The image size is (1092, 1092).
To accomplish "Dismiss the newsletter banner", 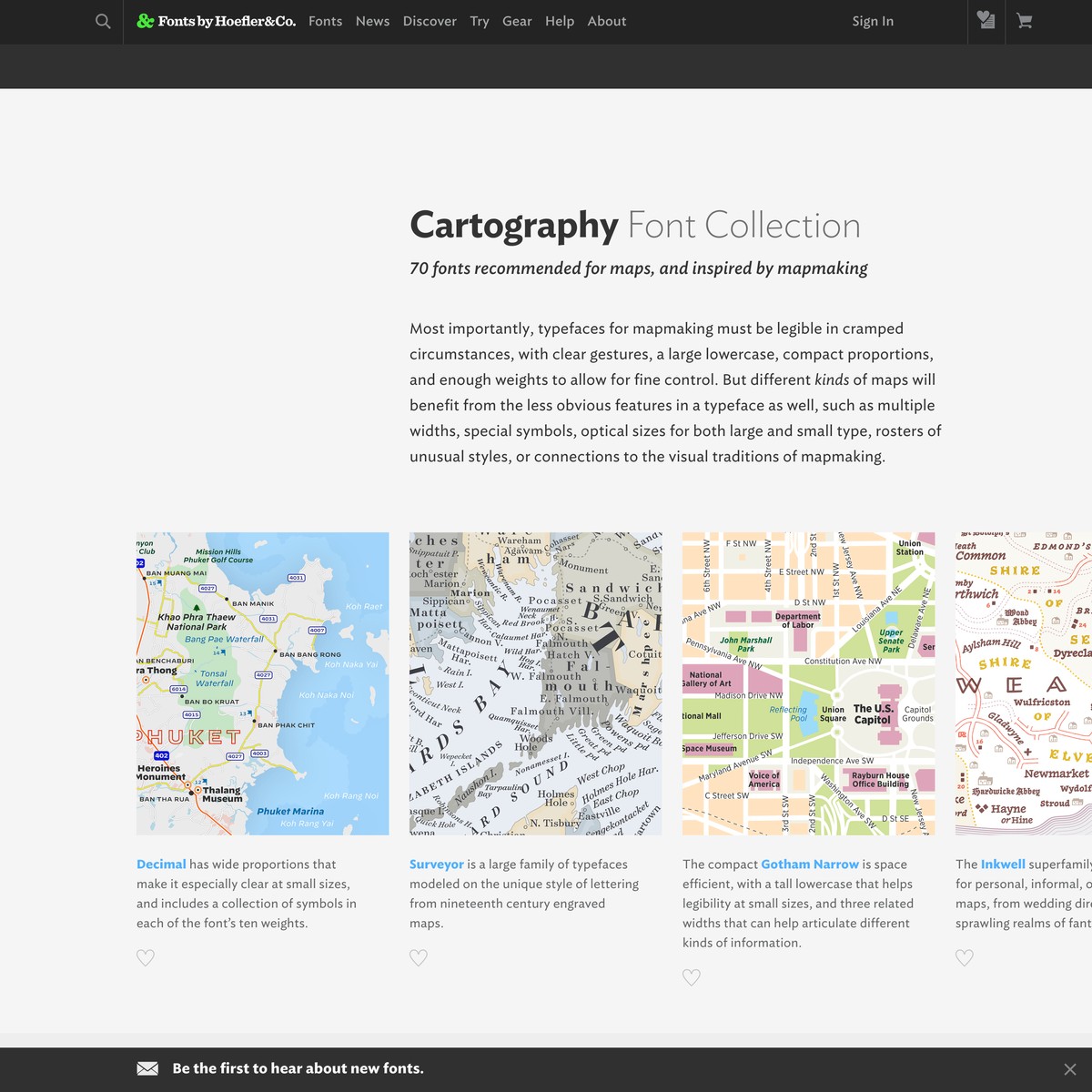I will click(1070, 1069).
